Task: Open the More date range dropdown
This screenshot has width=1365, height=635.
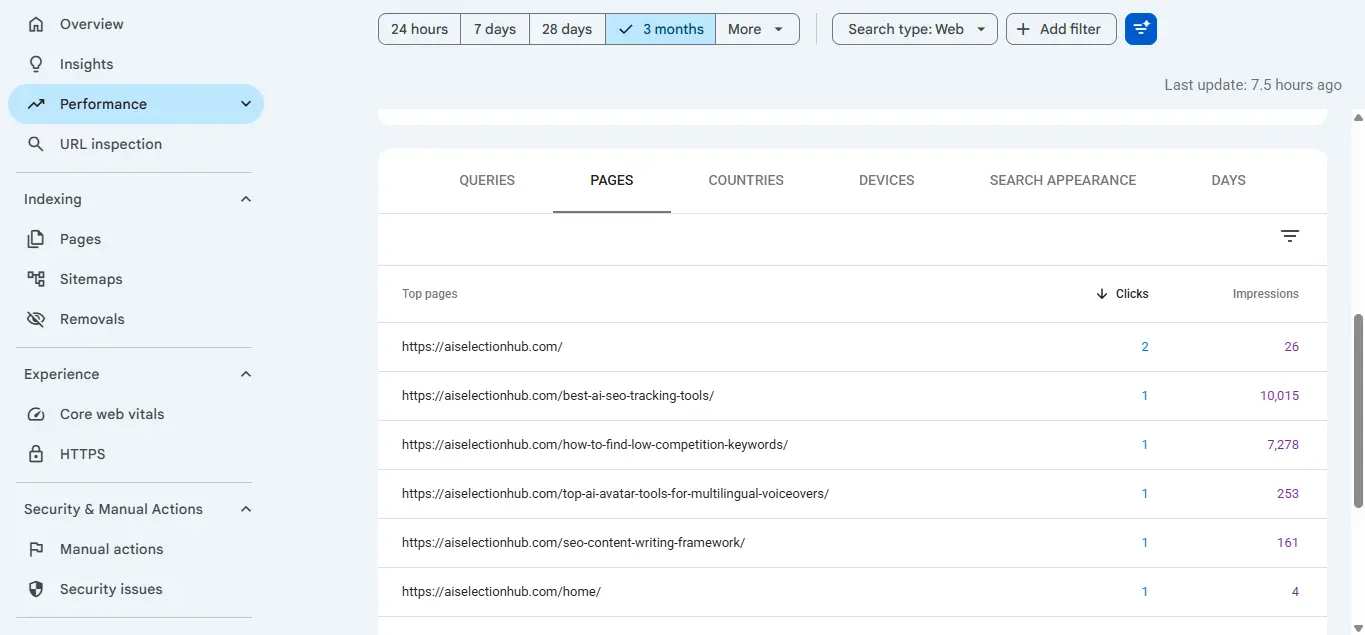Action: pos(757,29)
